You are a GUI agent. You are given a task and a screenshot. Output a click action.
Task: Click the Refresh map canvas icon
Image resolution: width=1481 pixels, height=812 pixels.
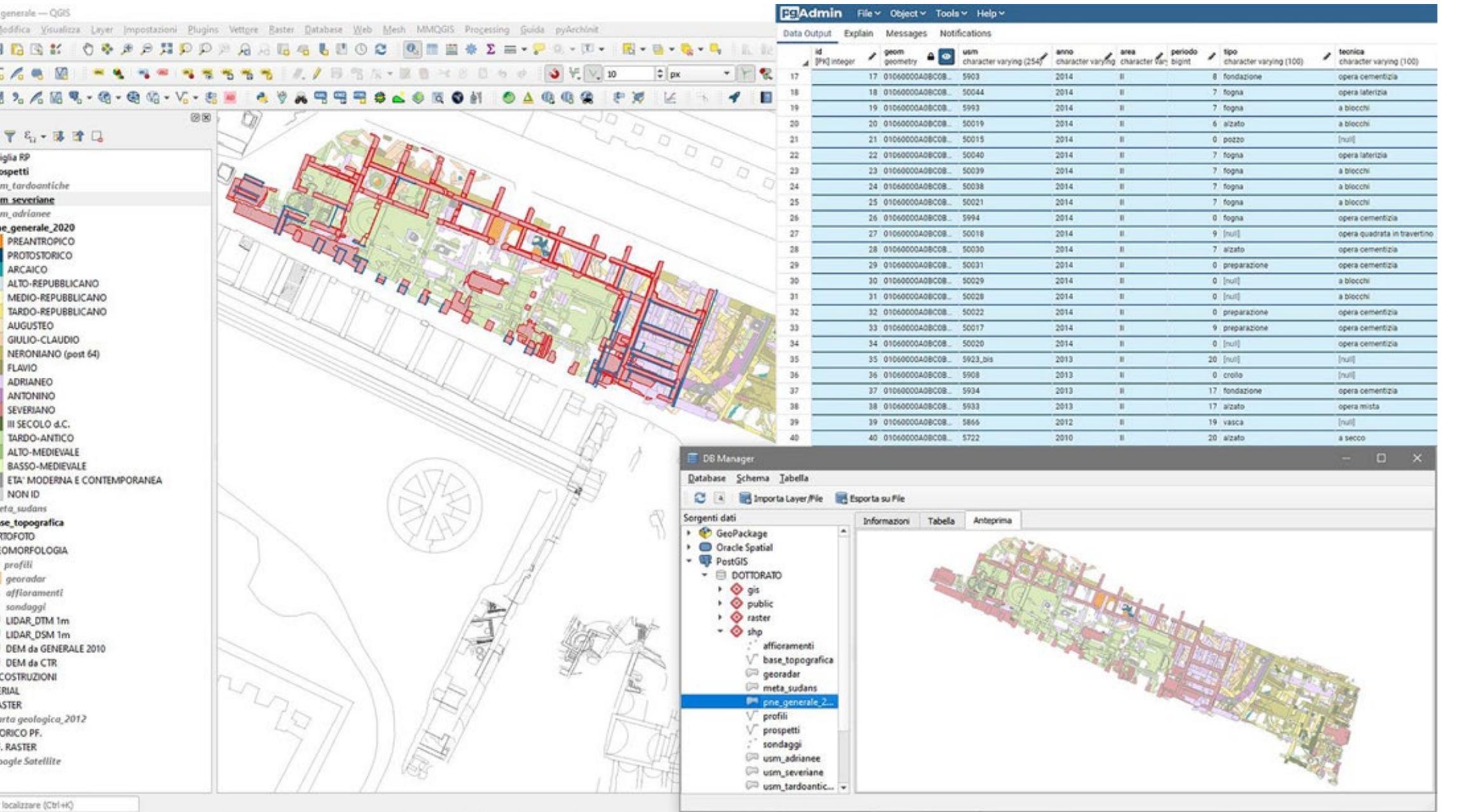pos(381,49)
